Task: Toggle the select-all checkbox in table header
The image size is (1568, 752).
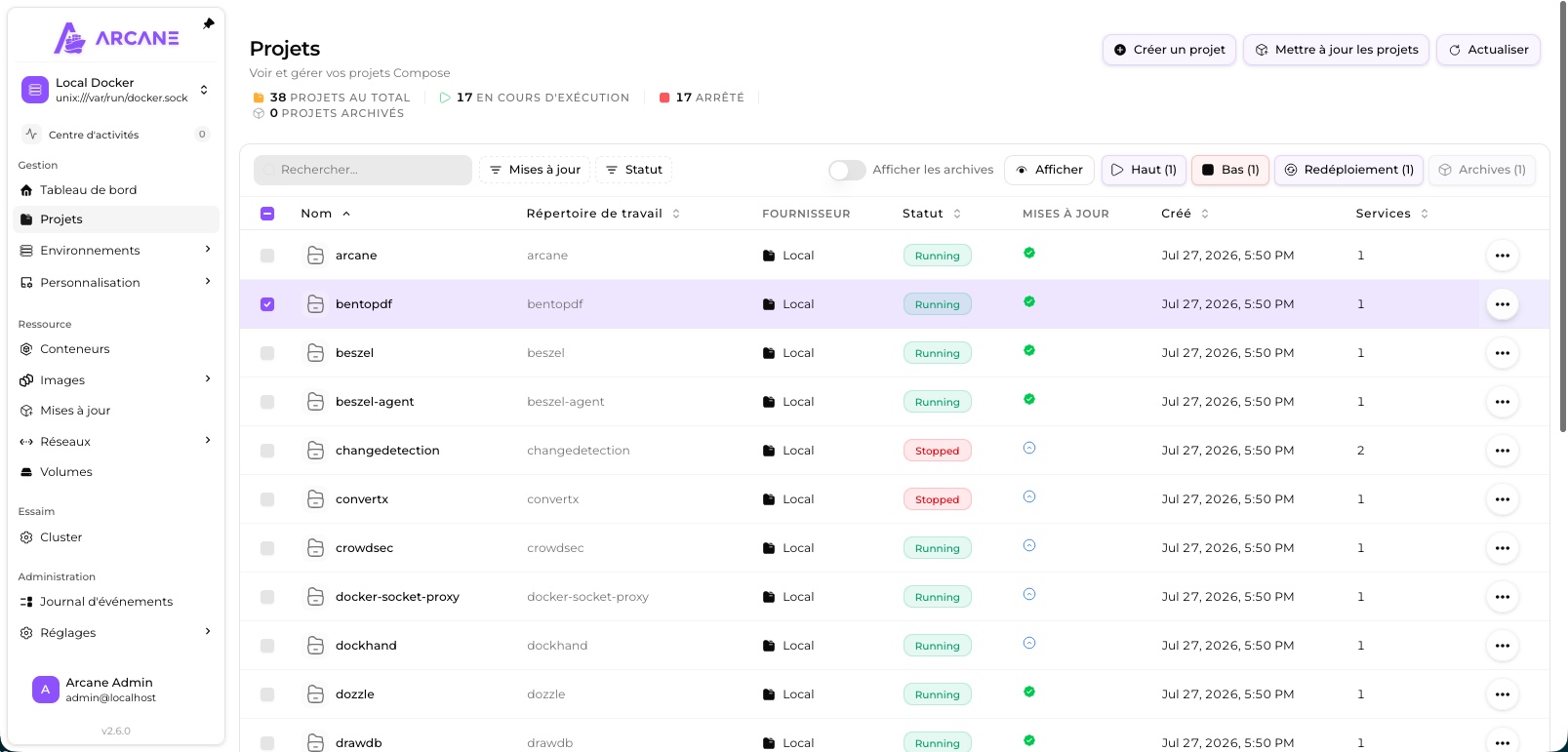Action: click(x=267, y=214)
